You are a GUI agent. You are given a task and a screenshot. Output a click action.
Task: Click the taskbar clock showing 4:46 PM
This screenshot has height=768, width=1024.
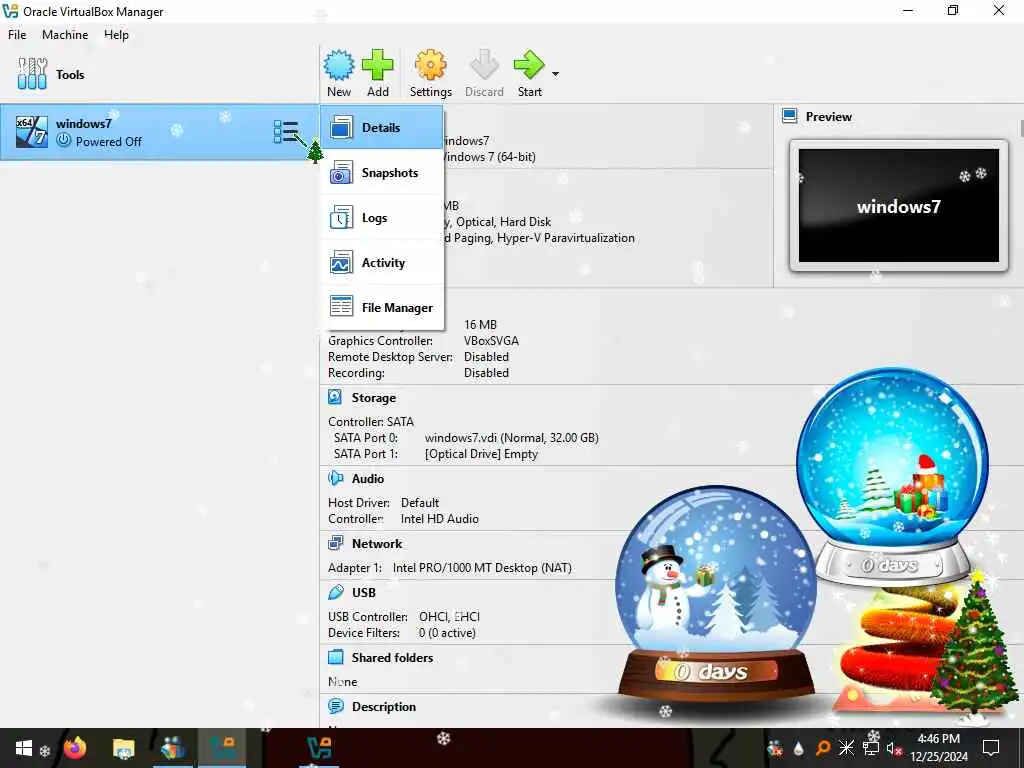[938, 739]
